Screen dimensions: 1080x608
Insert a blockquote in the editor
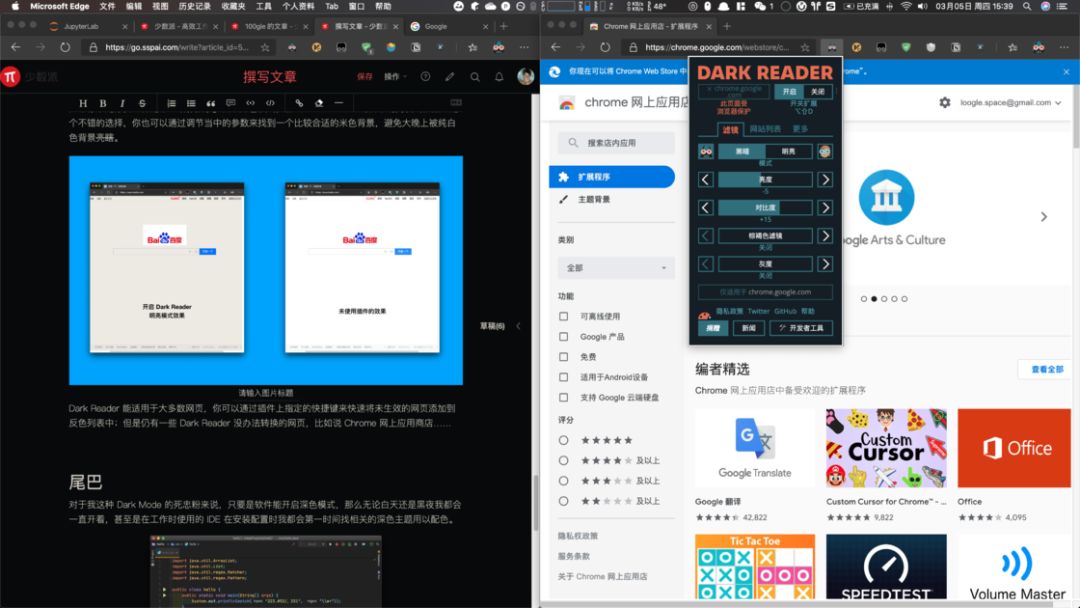[211, 103]
